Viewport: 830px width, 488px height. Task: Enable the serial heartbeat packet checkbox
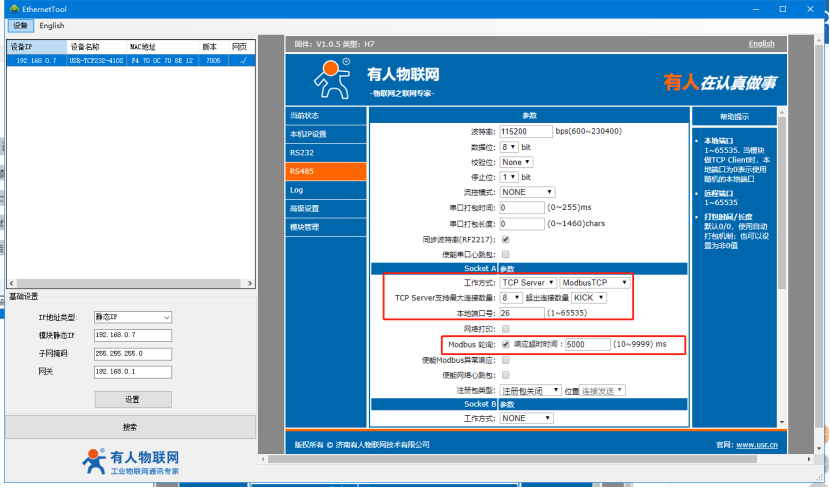pos(505,255)
